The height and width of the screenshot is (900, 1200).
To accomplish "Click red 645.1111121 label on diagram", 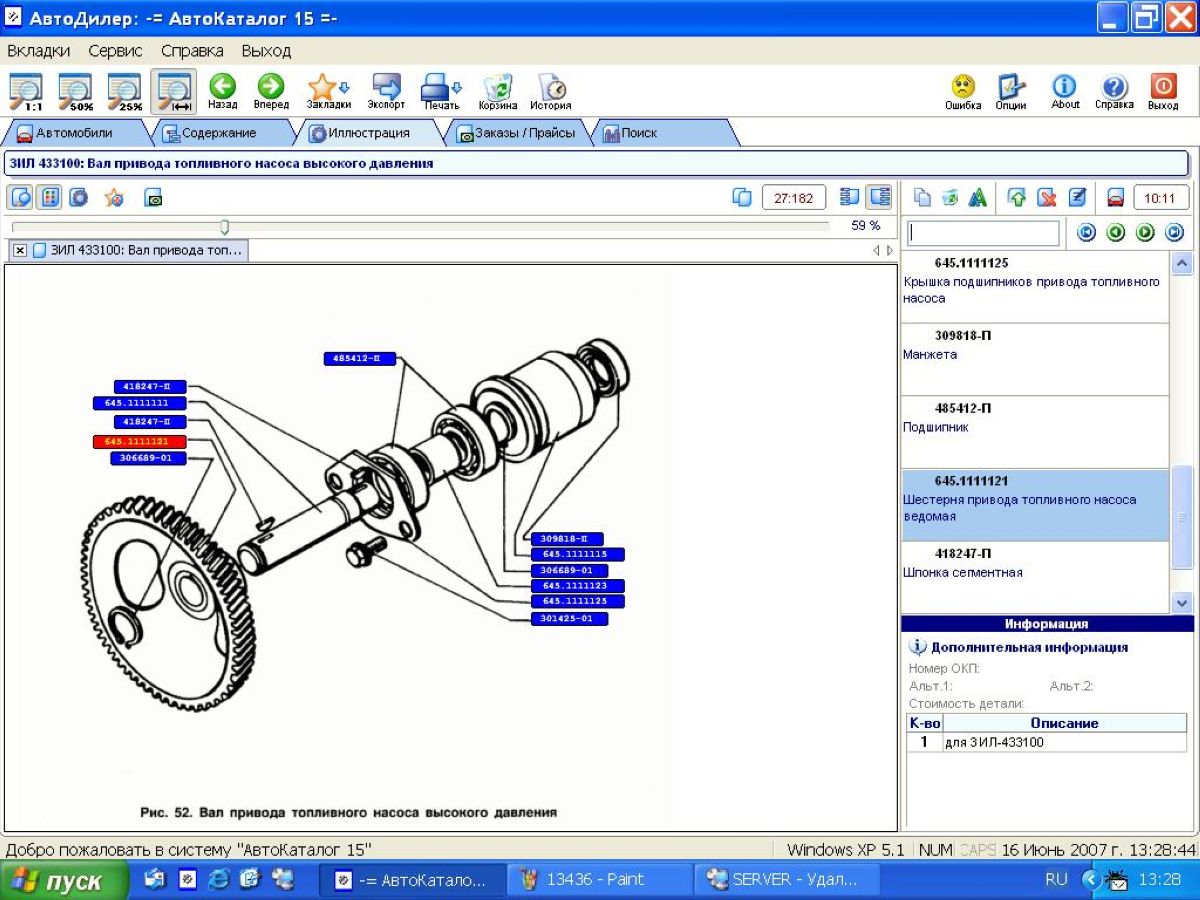I will point(139,441).
